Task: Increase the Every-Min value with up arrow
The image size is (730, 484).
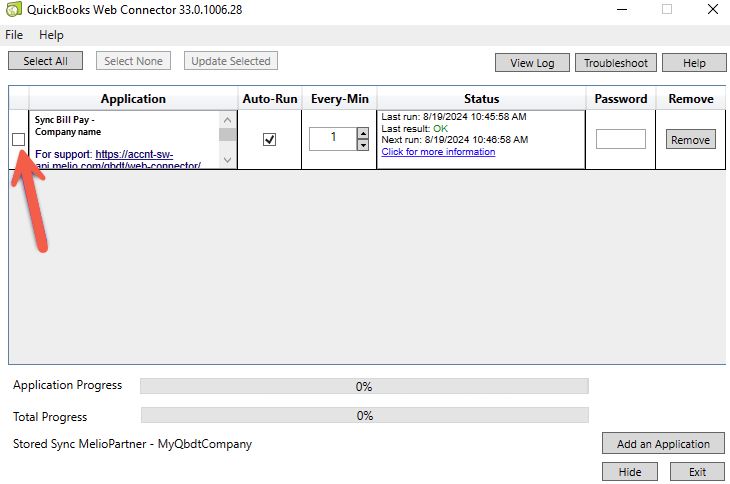Action: [x=362, y=133]
